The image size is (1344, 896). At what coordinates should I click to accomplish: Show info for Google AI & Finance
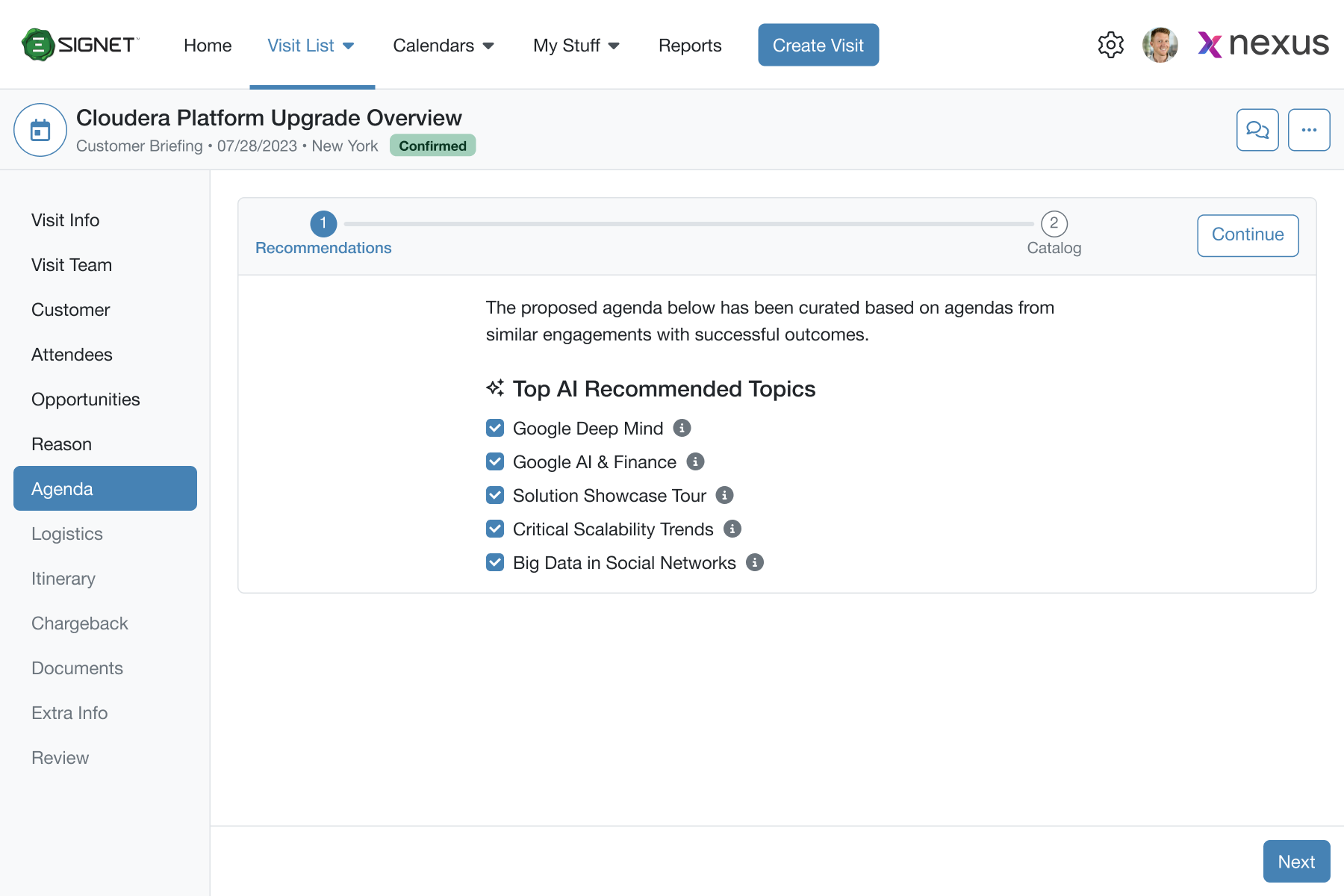[695, 461]
